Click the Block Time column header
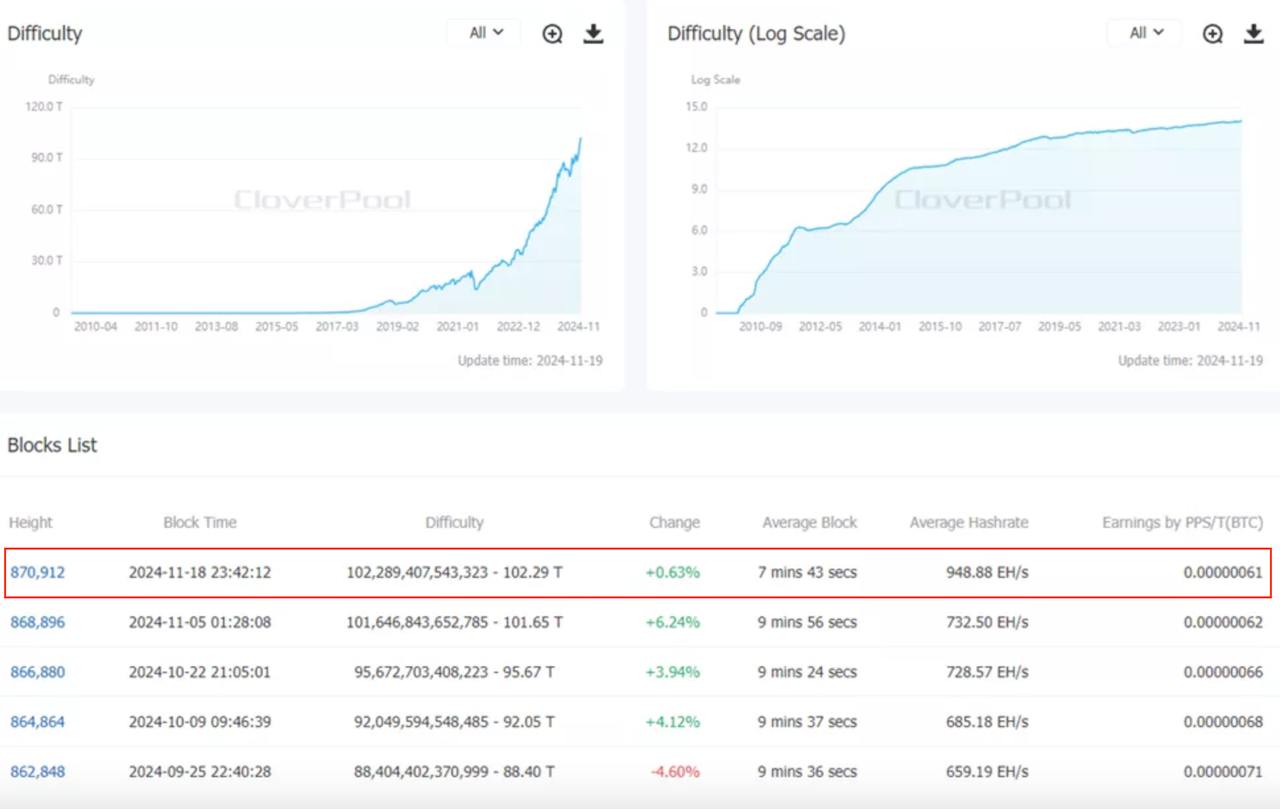1280x809 pixels. click(x=200, y=522)
